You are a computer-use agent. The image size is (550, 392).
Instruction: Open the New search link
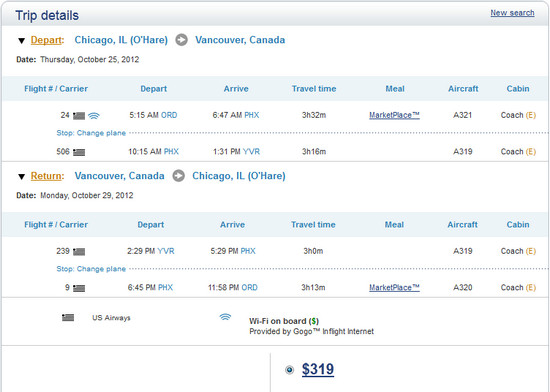(512, 13)
